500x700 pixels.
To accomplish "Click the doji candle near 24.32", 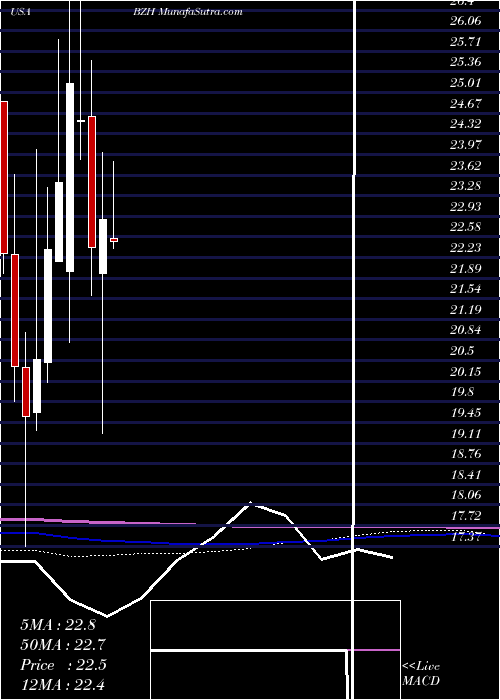I will pyautogui.click(x=81, y=121).
